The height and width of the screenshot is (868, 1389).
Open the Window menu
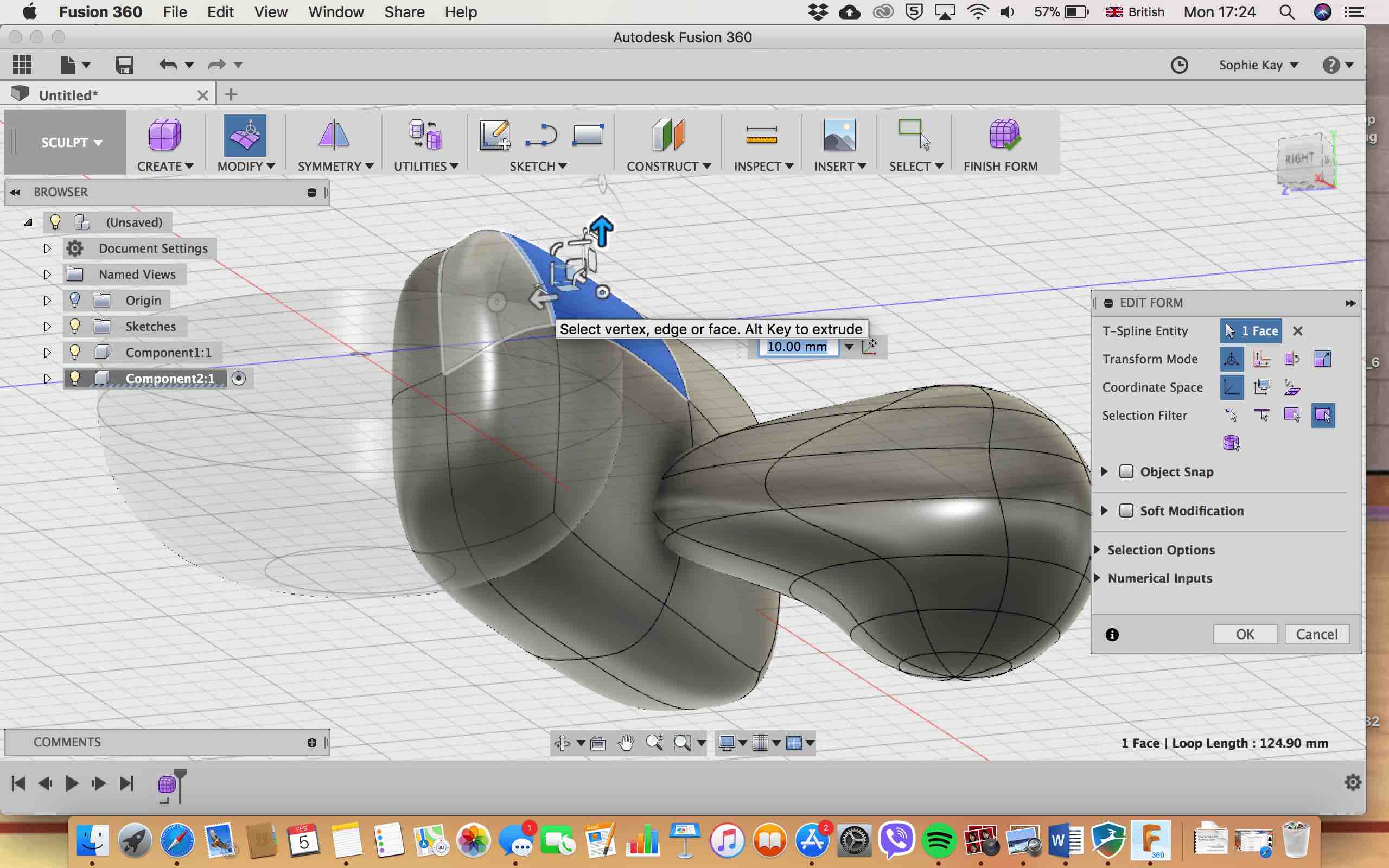pos(336,12)
